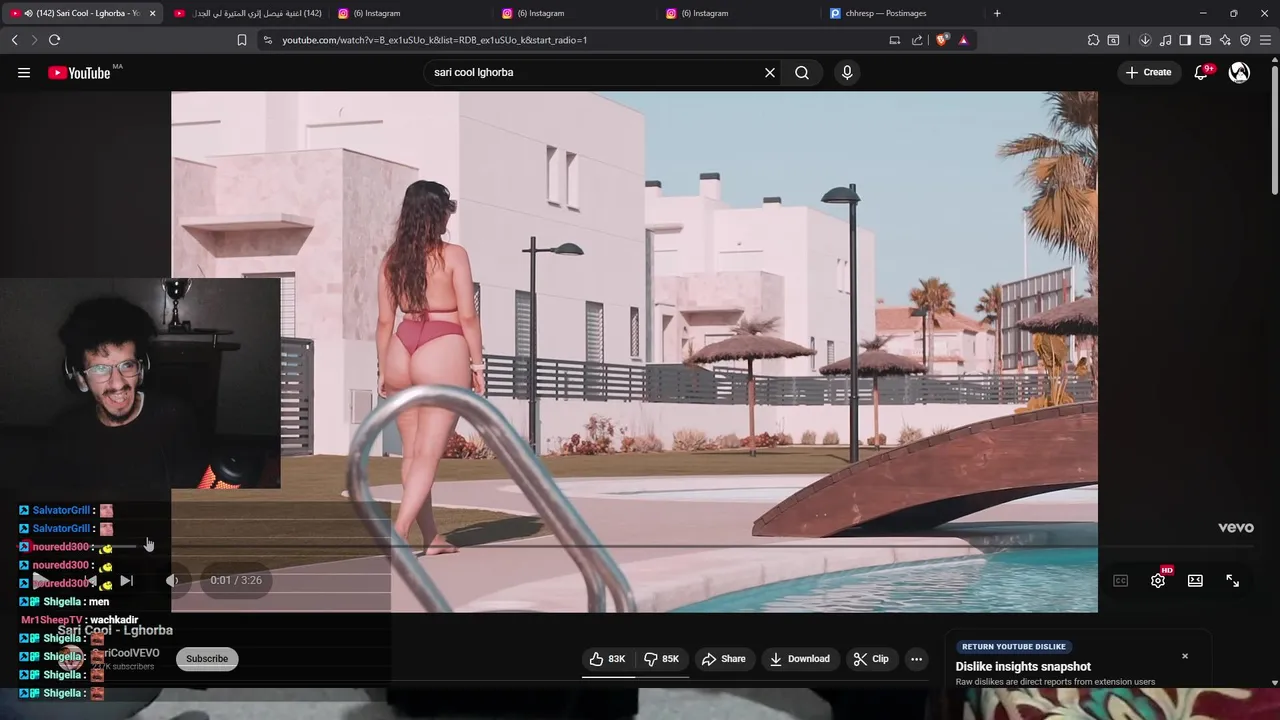Image resolution: width=1280 pixels, height=720 pixels.
Task: Start voice search with the microphone
Action: click(x=847, y=72)
